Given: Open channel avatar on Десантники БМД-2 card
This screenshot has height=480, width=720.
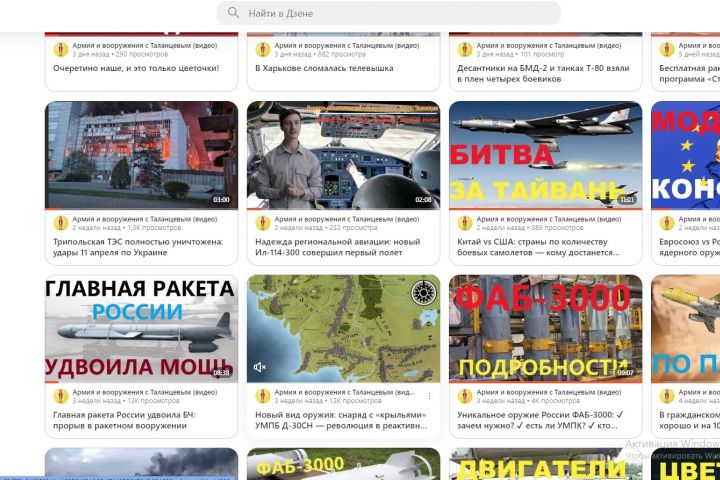Looking at the screenshot, I should [x=465, y=50].
